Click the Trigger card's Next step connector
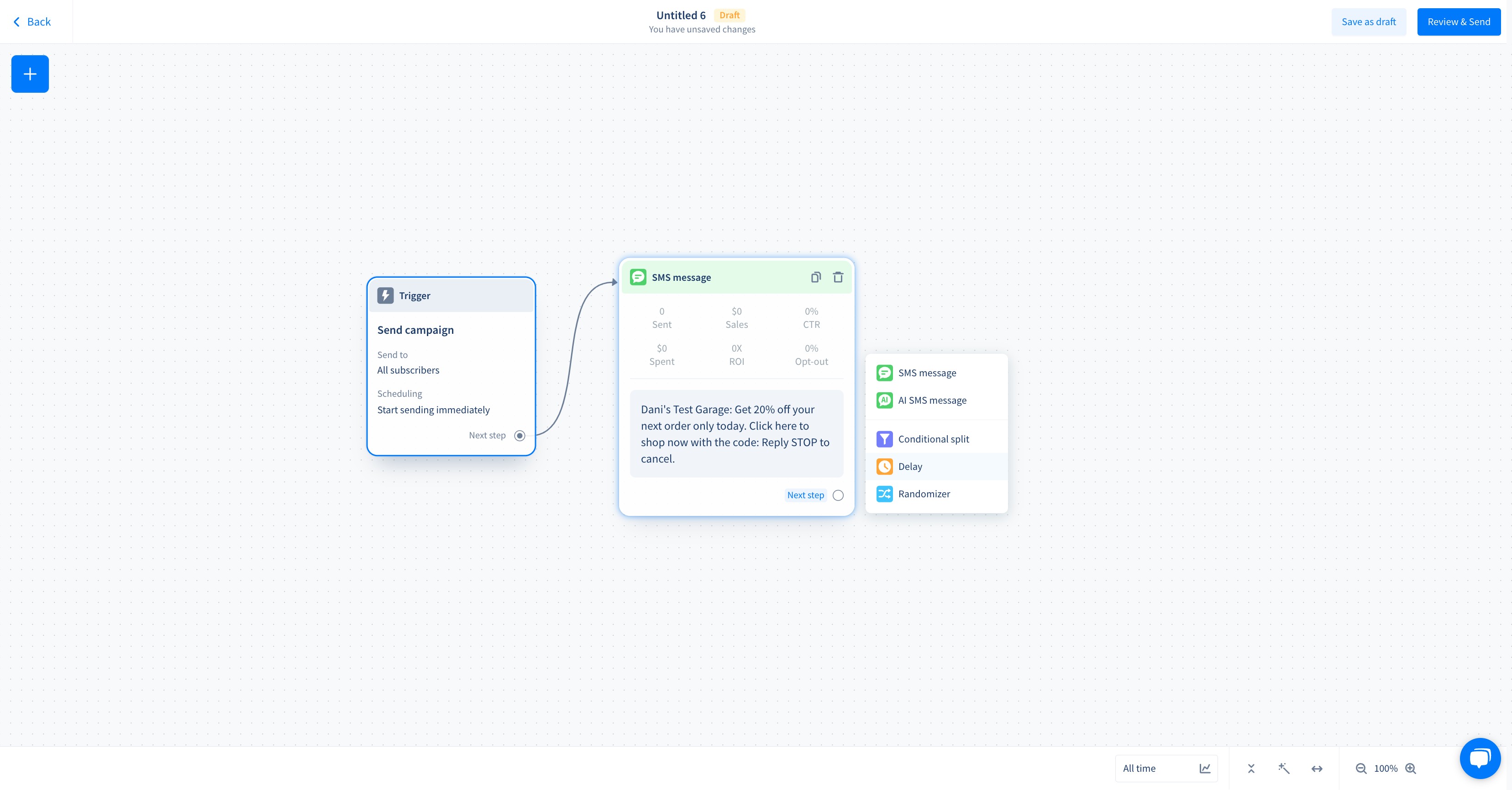This screenshot has height=790, width=1512. pos(520,436)
